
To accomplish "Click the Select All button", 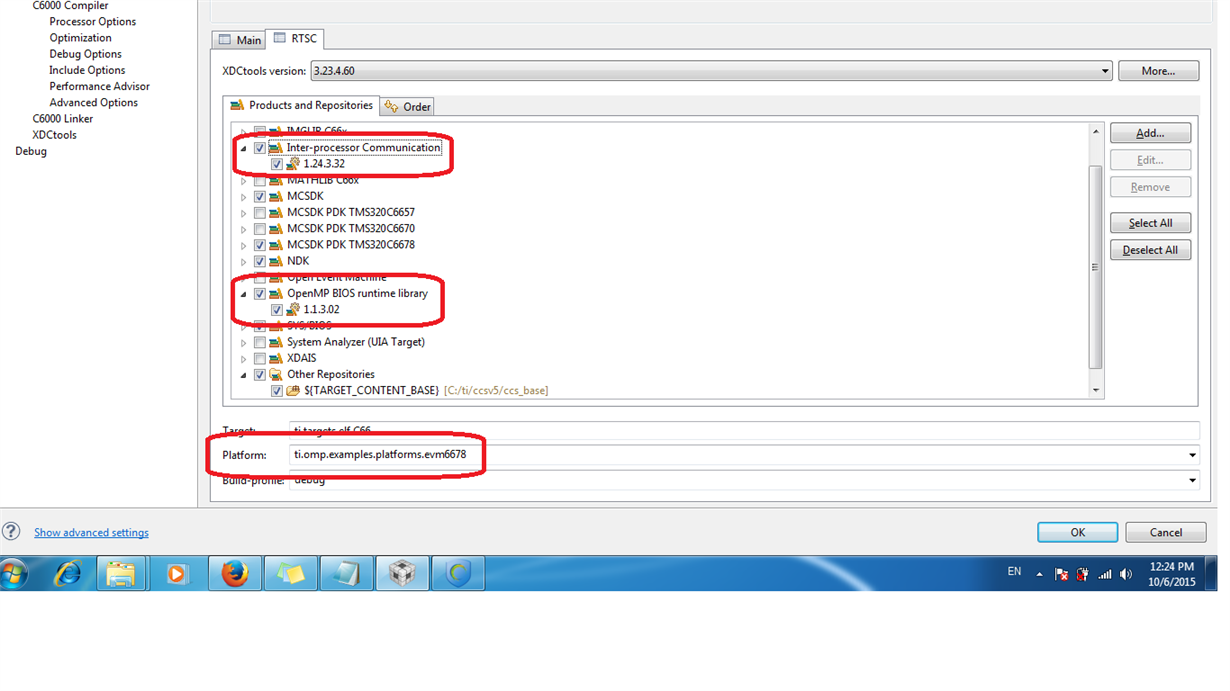I will click(1150, 223).
